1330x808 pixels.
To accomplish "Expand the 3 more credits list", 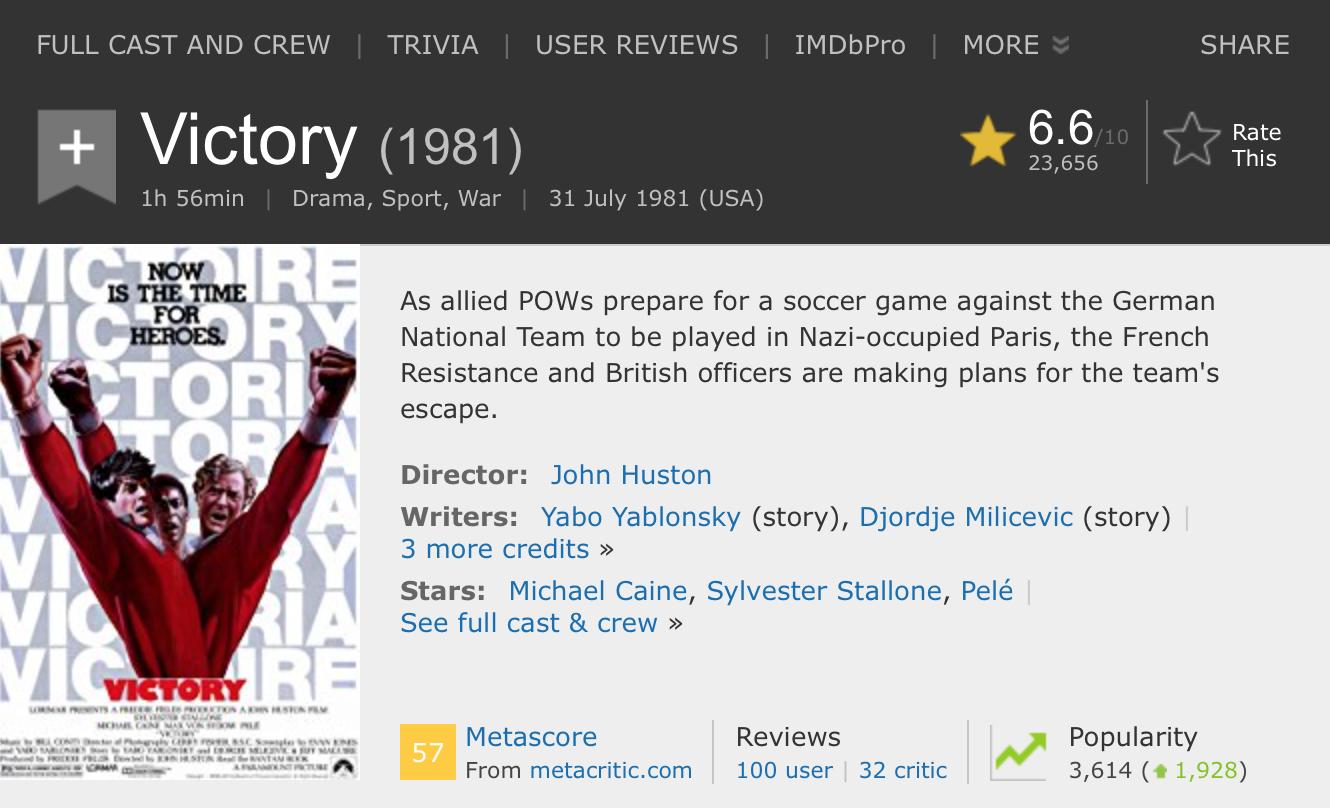I will [x=494, y=549].
